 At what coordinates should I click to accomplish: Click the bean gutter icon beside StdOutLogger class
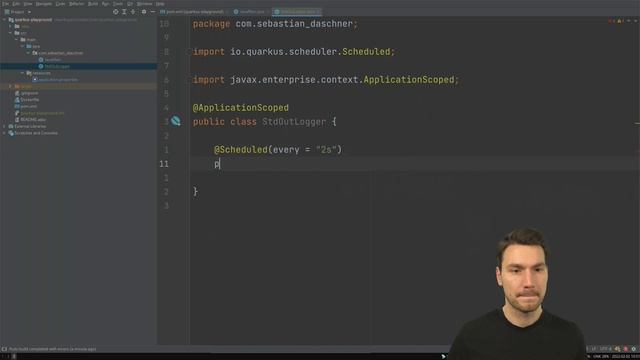[x=176, y=121]
